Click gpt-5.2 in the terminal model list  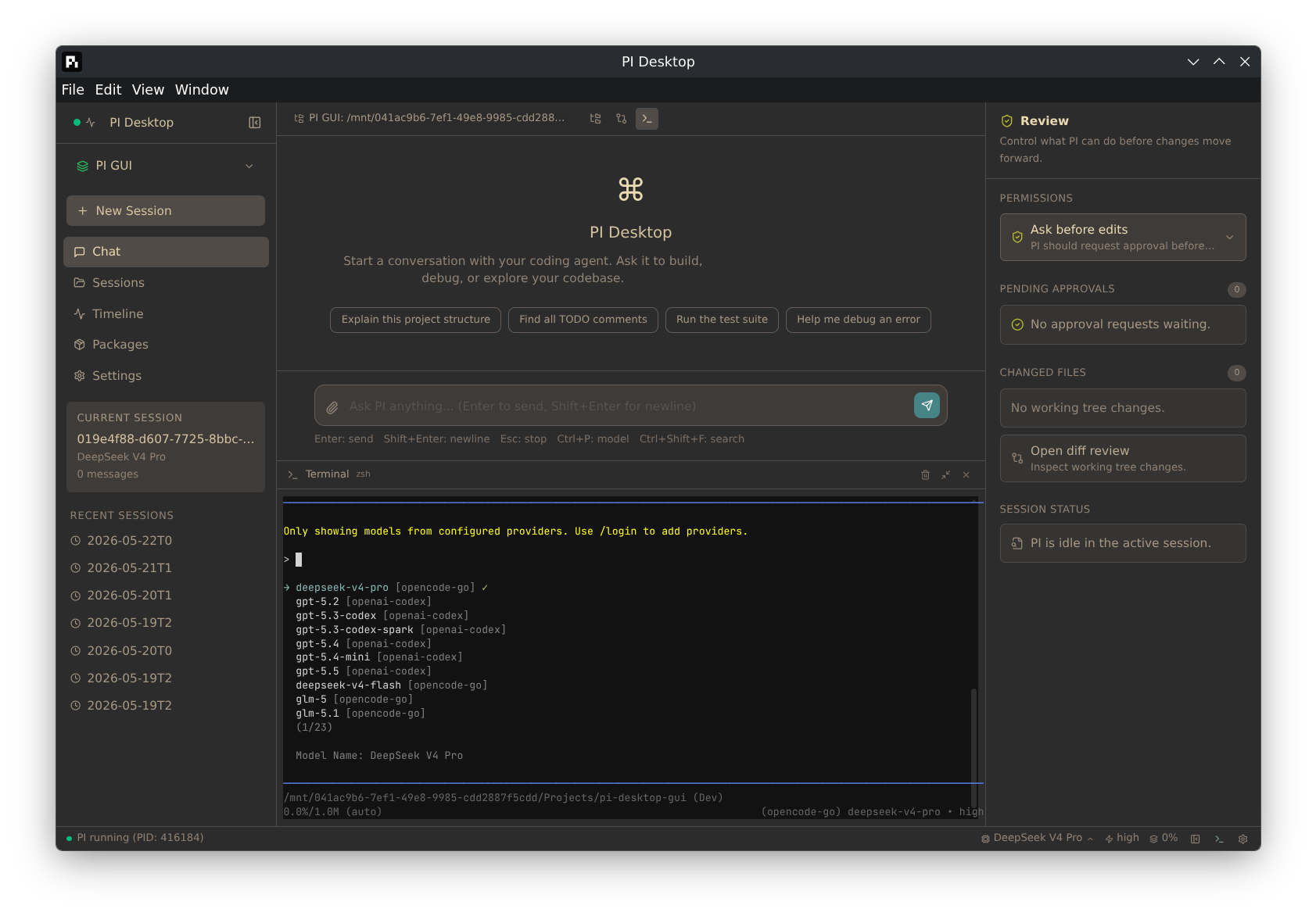coord(364,602)
